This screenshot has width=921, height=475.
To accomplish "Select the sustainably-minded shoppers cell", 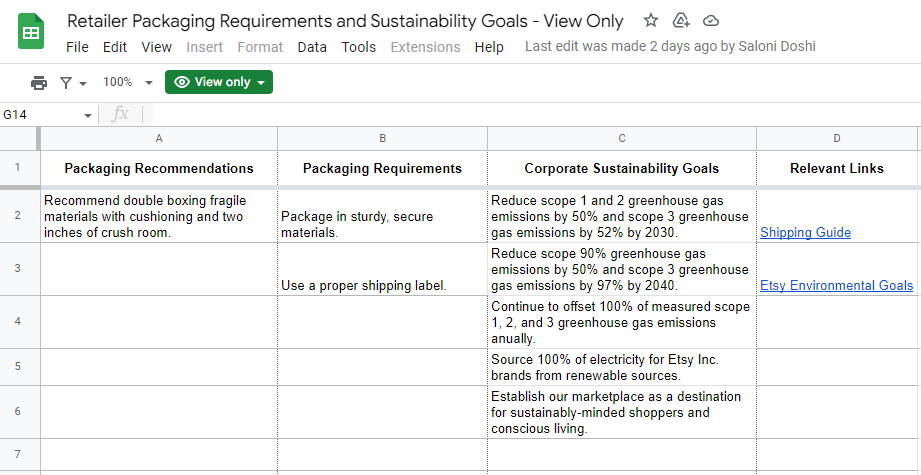I will [x=622, y=412].
